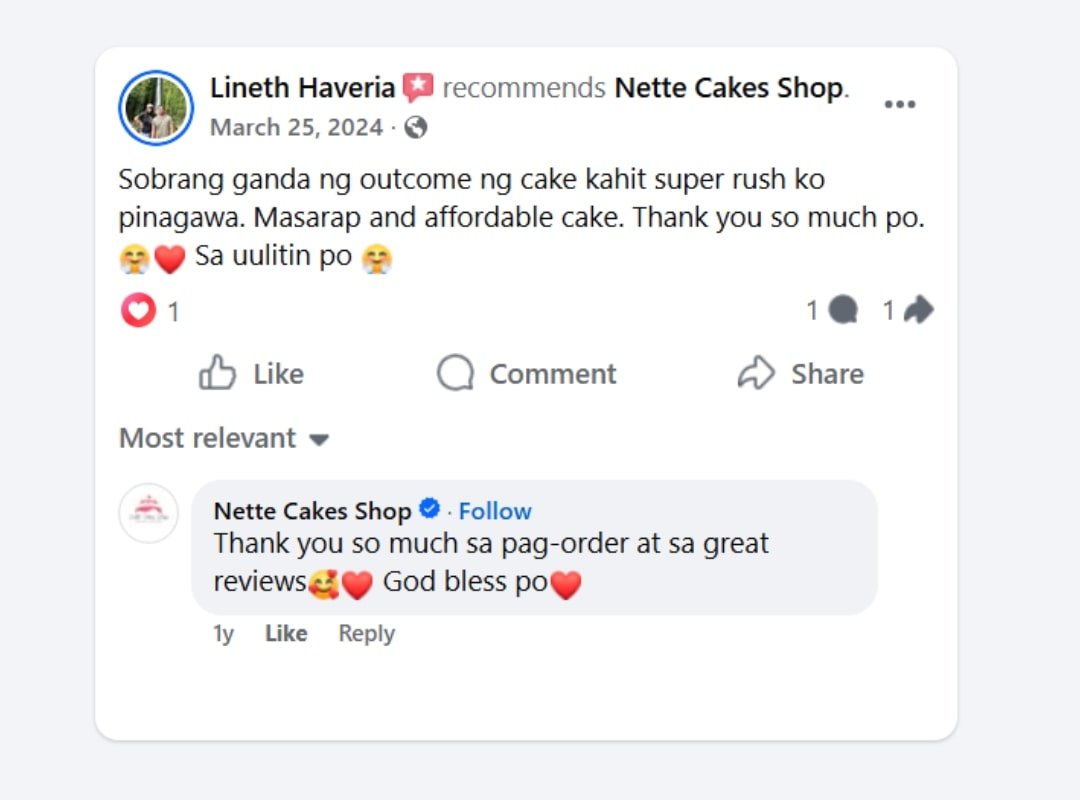Click the 1y comment timestamp

coord(223,633)
